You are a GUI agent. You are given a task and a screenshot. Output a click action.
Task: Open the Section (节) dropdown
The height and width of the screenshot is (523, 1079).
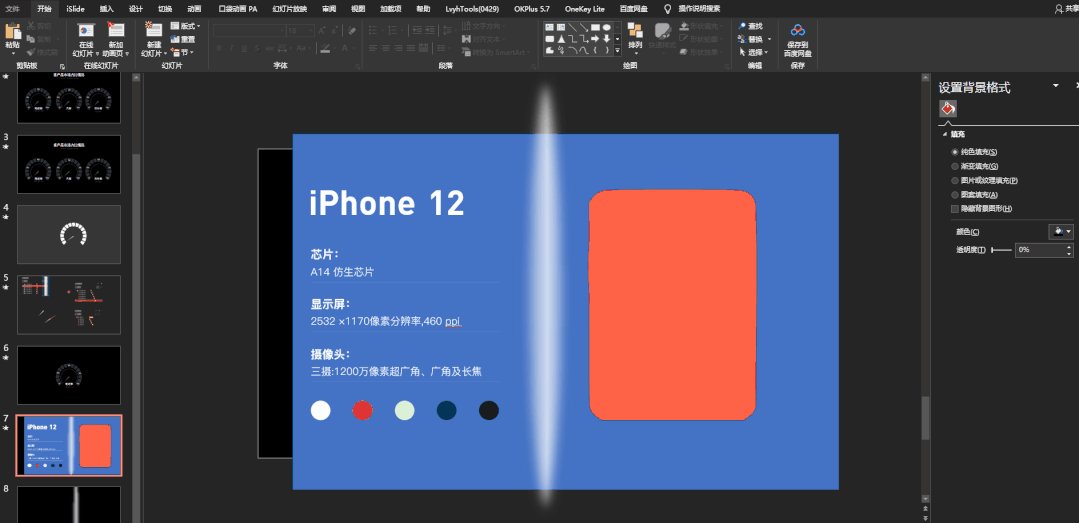(182, 52)
